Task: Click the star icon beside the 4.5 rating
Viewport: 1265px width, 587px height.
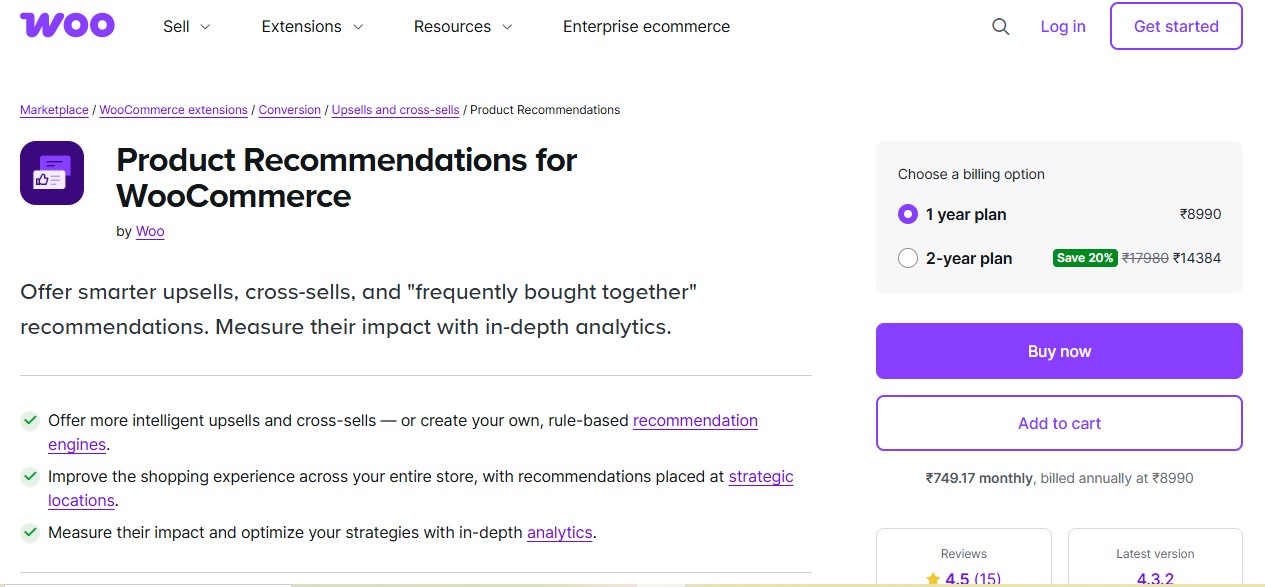Action: click(x=934, y=579)
